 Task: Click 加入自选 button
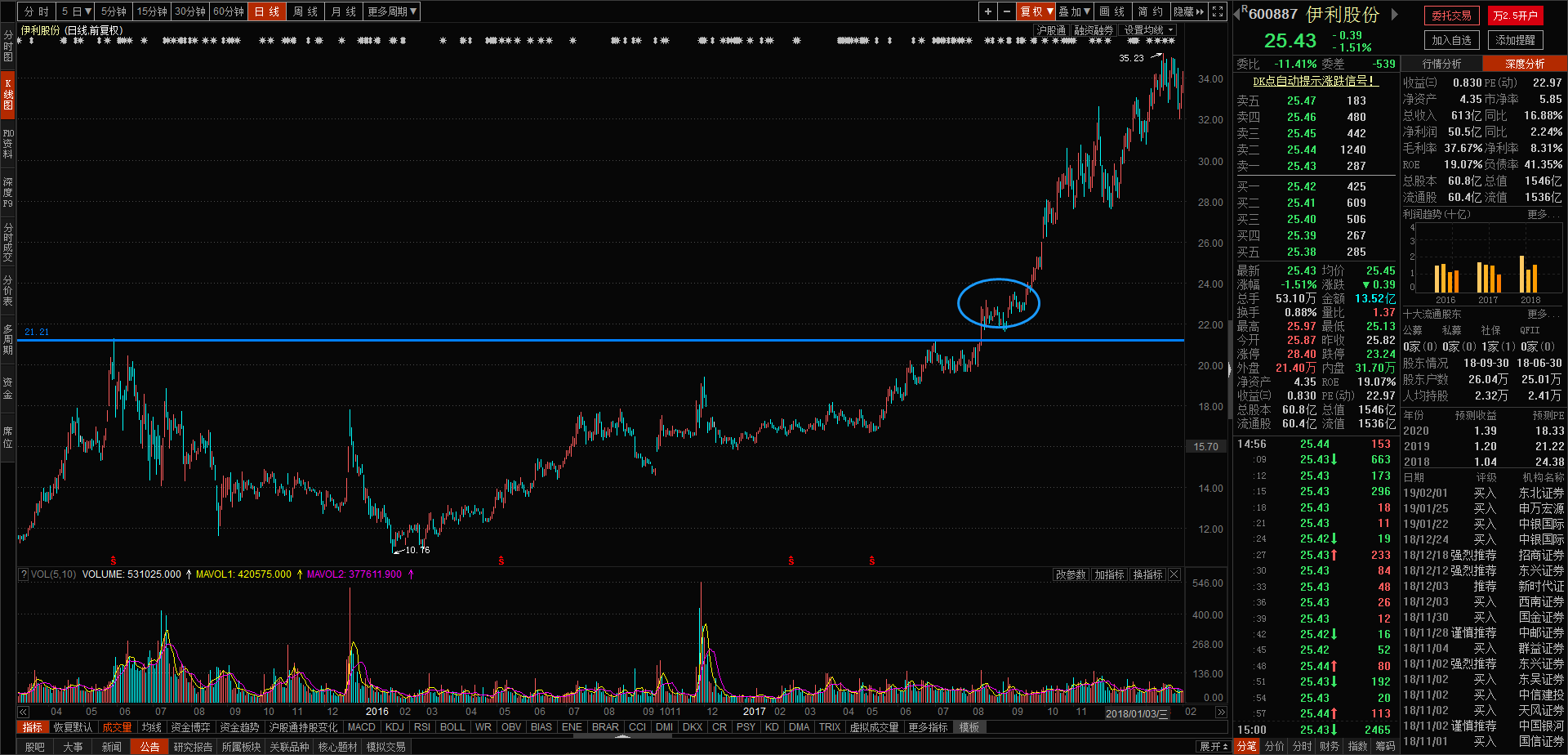[1451, 40]
